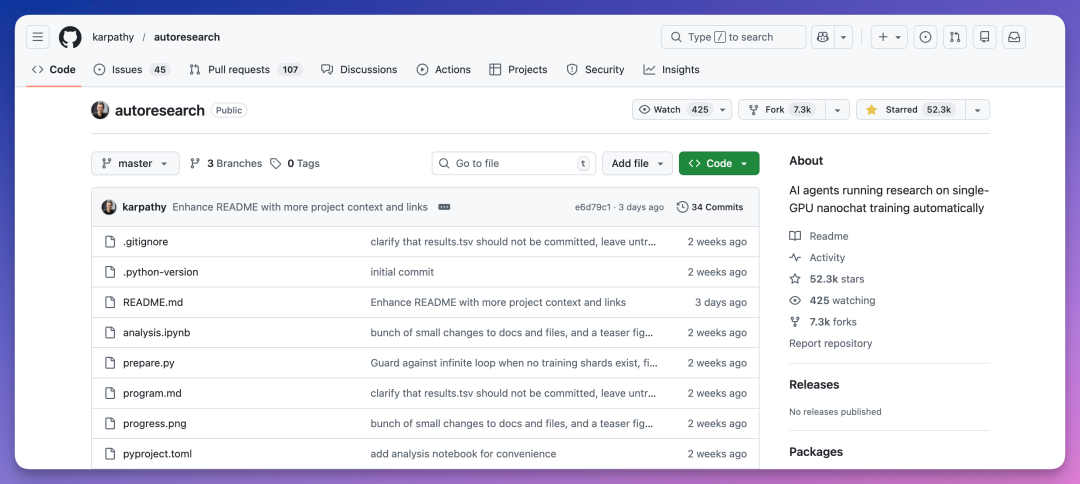Click the file icon beside prepare.py
Image resolution: width=1080 pixels, height=484 pixels.
[x=110, y=363]
